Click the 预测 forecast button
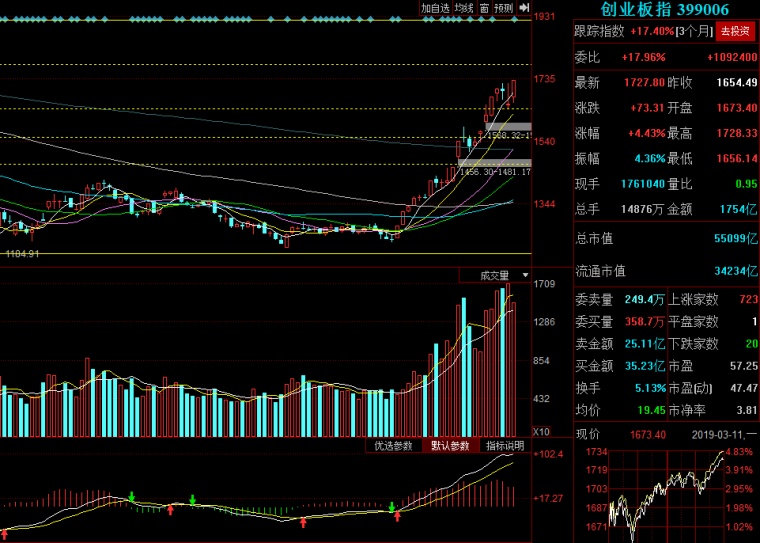 point(503,8)
